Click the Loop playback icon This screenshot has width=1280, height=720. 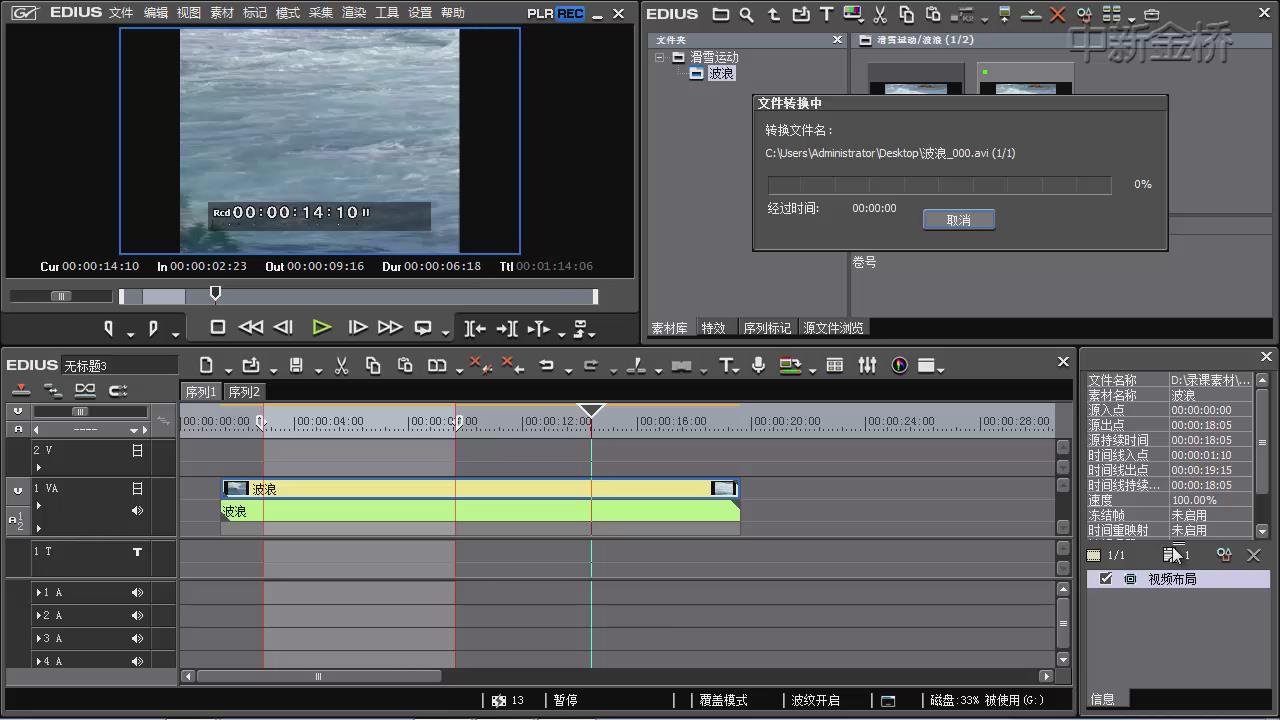click(423, 327)
